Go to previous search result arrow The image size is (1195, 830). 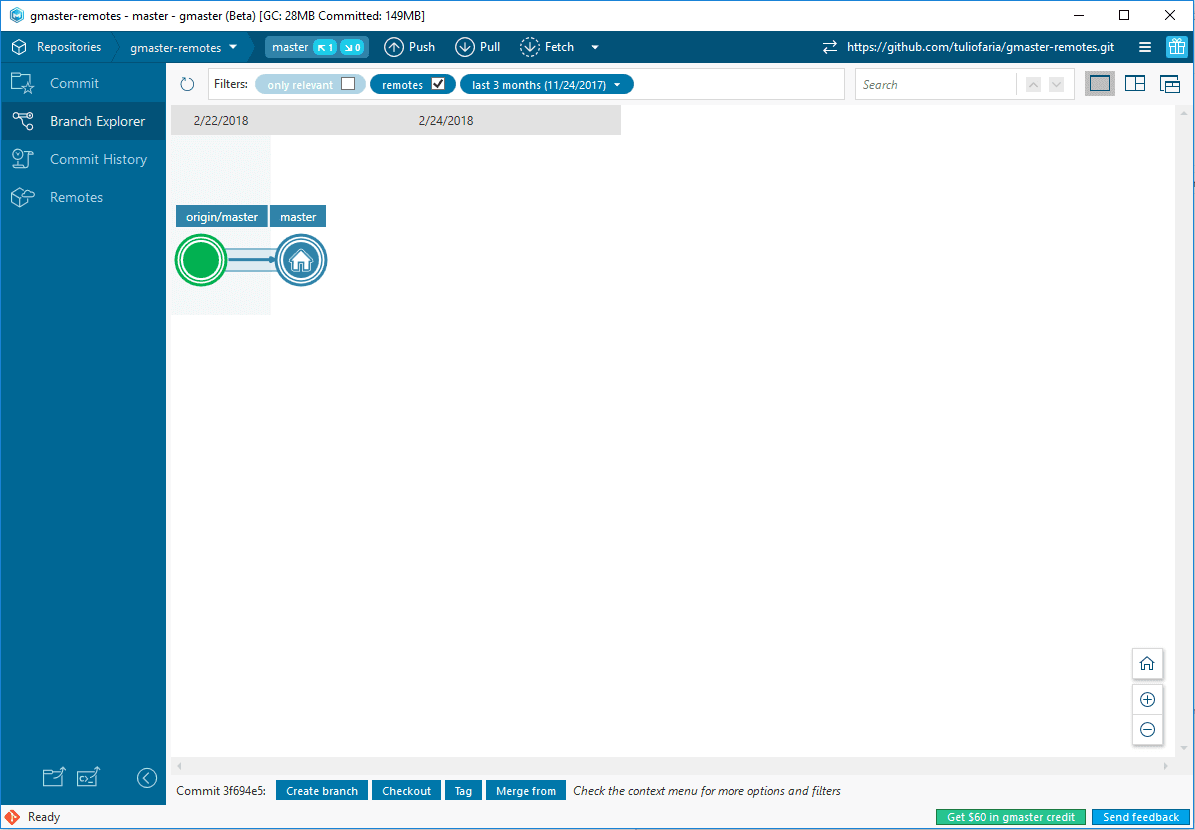(x=1033, y=85)
